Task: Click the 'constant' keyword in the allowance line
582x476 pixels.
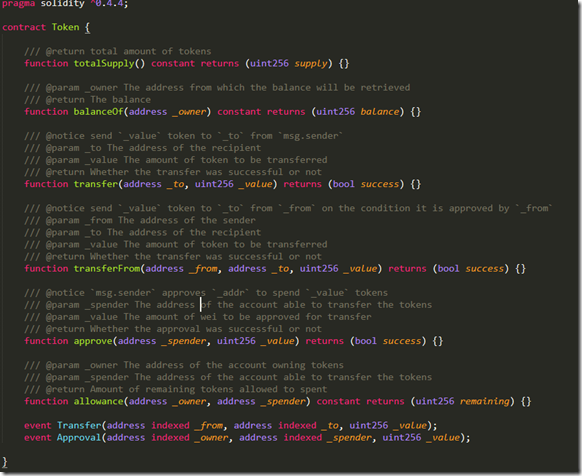Action: click(338, 401)
